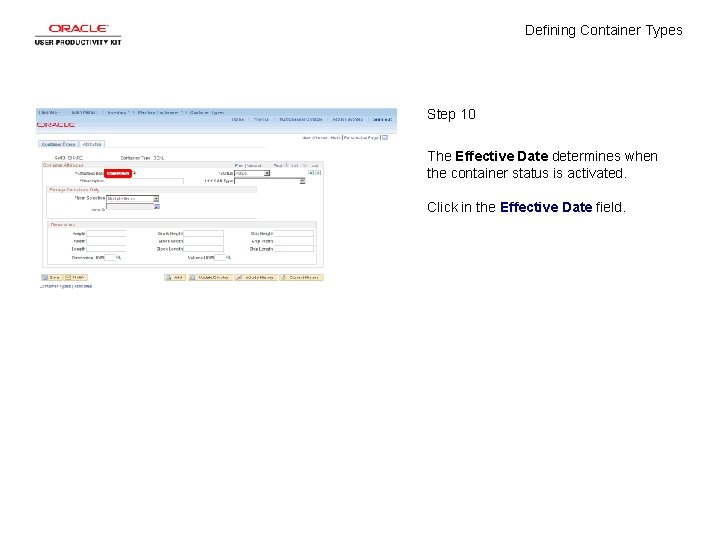Click the Last link in Container Attributes

pos(315,165)
